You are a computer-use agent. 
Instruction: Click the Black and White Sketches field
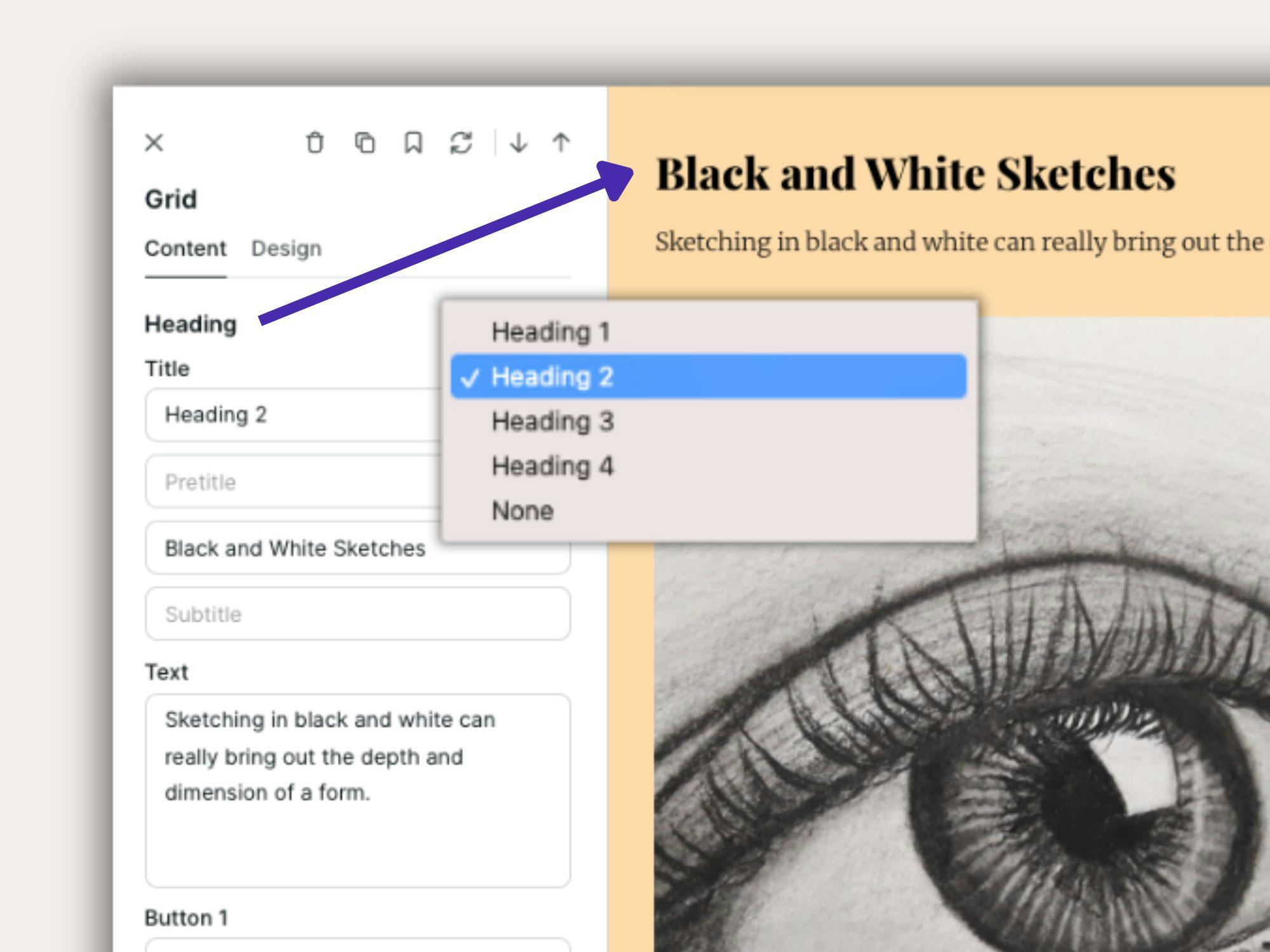pyautogui.click(x=295, y=549)
